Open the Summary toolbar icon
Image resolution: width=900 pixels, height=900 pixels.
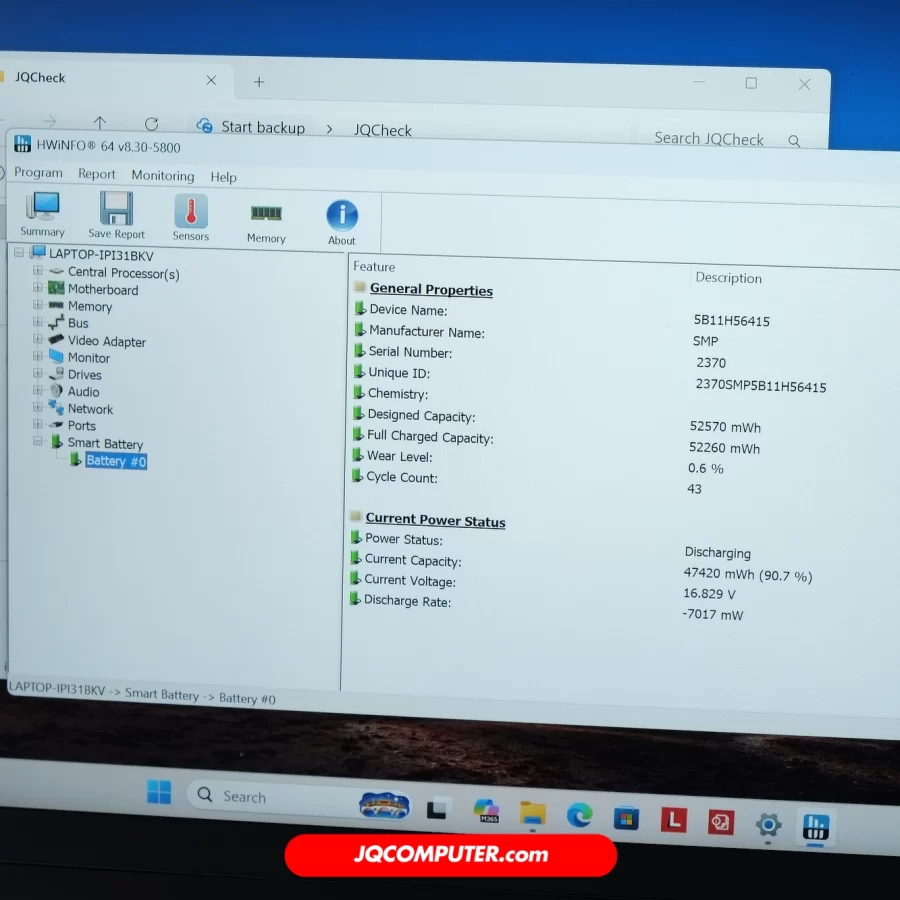[x=43, y=213]
